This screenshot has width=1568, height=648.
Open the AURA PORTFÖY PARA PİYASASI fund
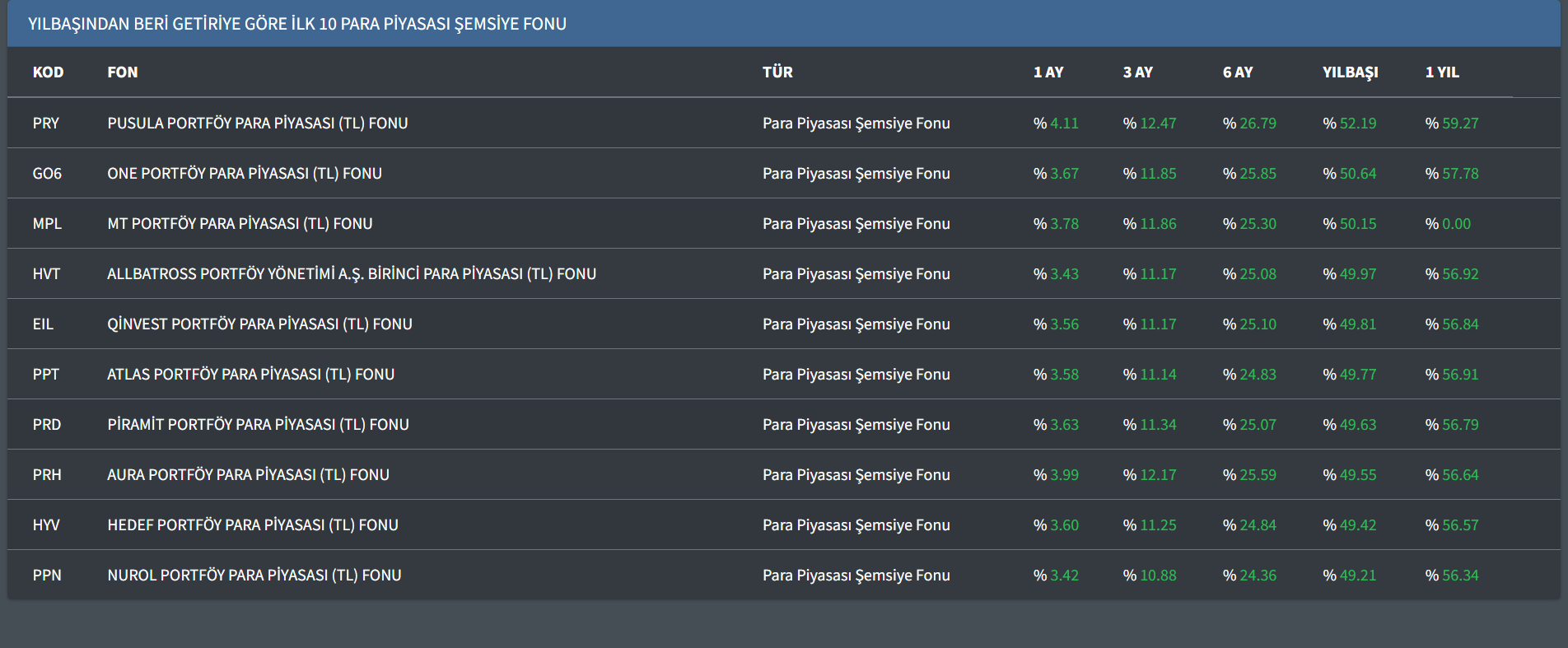point(248,475)
